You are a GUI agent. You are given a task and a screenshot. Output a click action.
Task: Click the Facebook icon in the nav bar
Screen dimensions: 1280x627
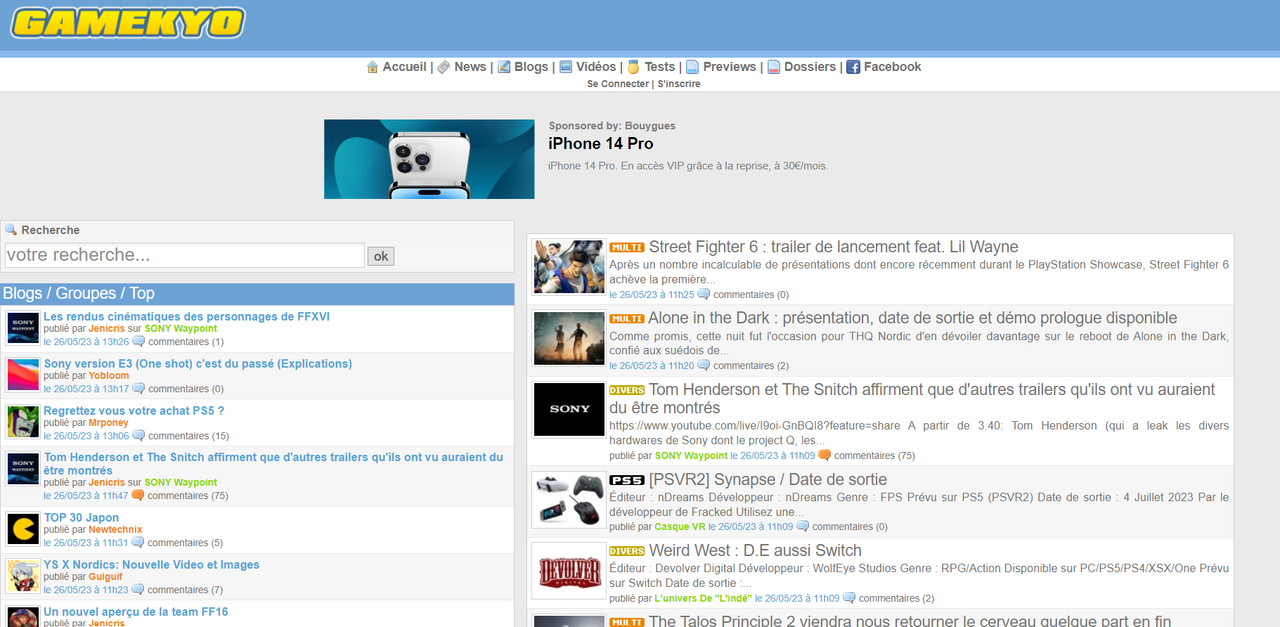(x=853, y=67)
